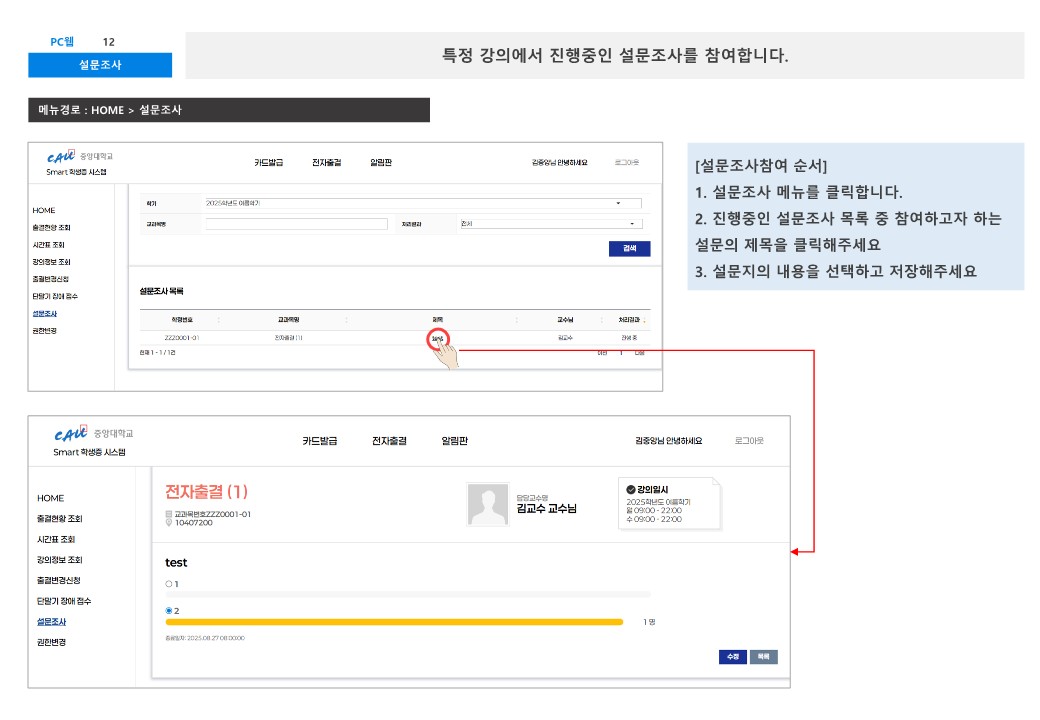Click 전자출결 (1) cell in survey list row
Viewport: 1040px width, 720px height.
(288, 337)
